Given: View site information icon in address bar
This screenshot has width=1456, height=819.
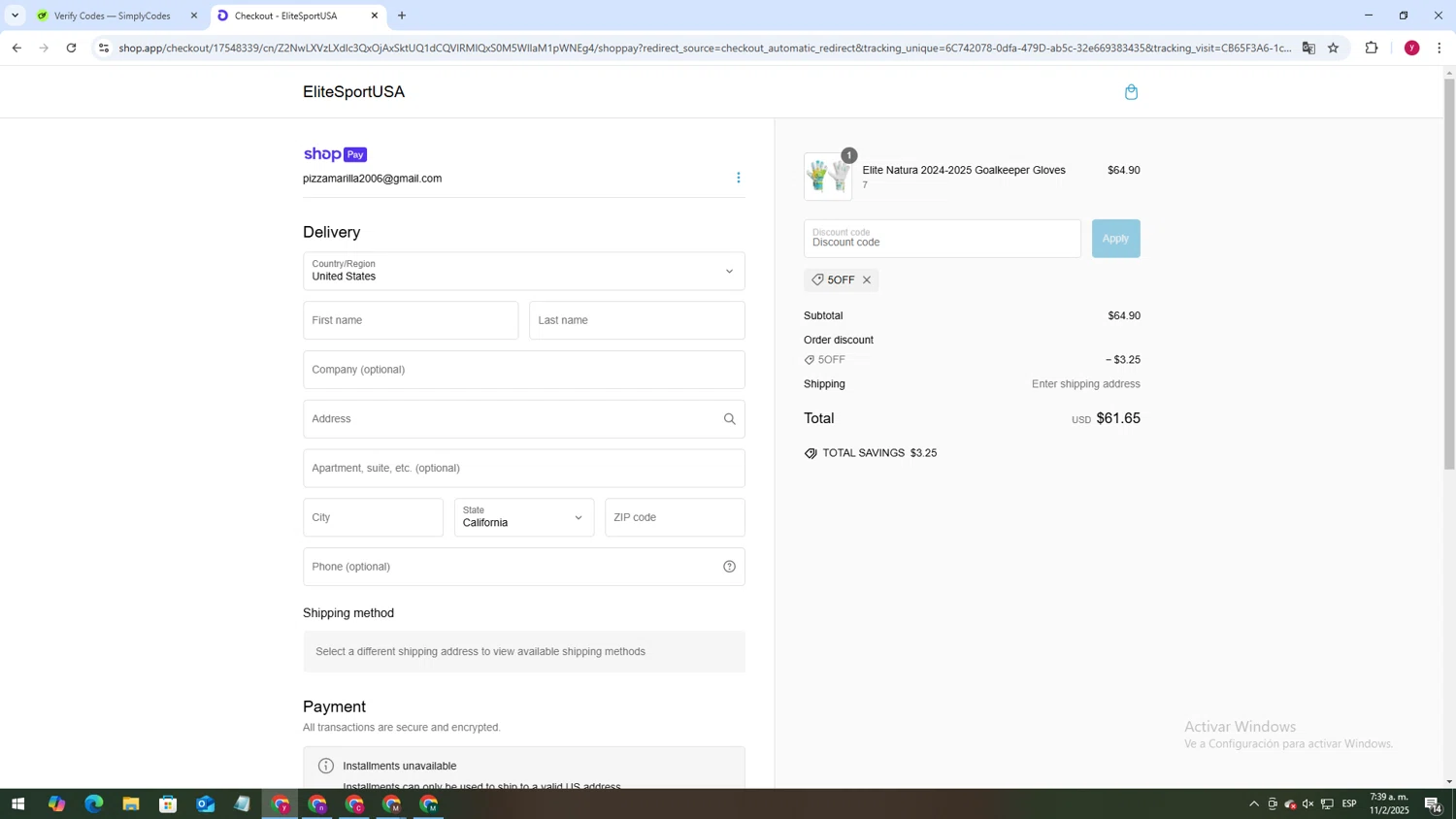Looking at the screenshot, I should [104, 48].
